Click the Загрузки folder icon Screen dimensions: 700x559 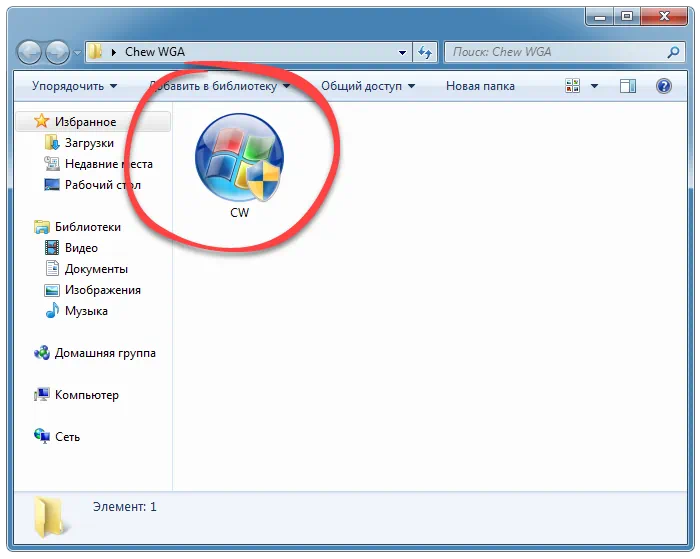tap(52, 143)
